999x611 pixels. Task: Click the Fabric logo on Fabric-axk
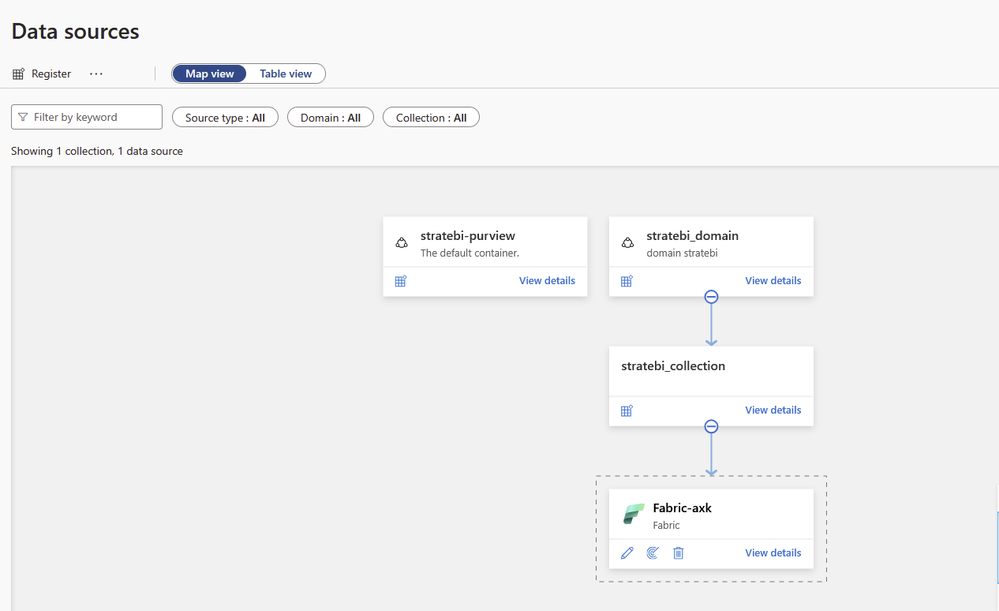pyautogui.click(x=633, y=514)
